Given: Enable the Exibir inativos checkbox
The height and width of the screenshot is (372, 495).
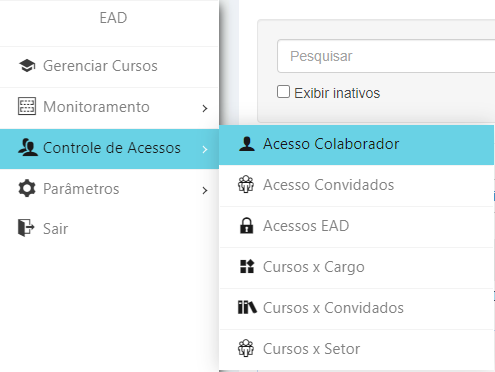Looking at the screenshot, I should (x=283, y=92).
